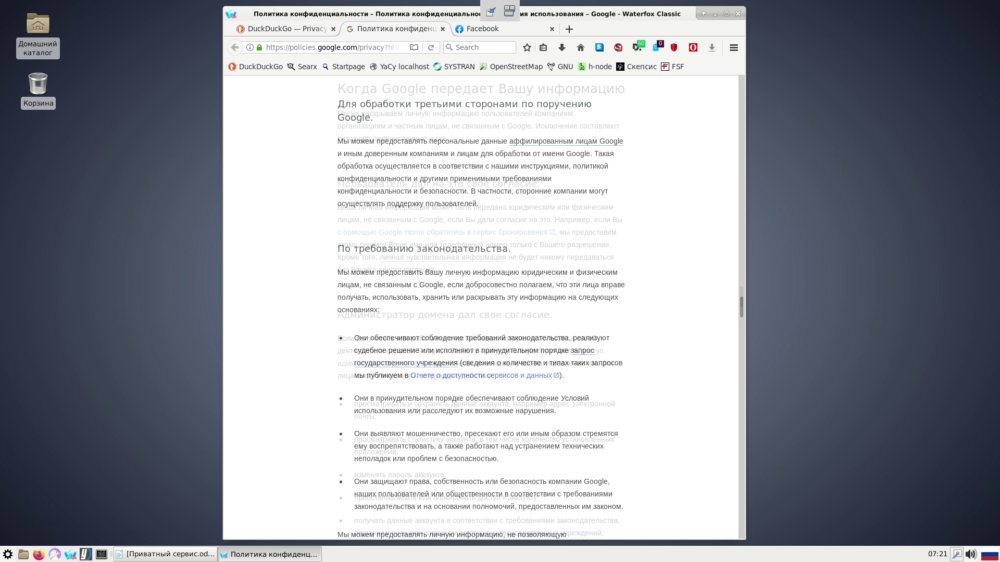Click the browser back arrow button
Viewport: 1000px width, 562px height.
point(235,47)
